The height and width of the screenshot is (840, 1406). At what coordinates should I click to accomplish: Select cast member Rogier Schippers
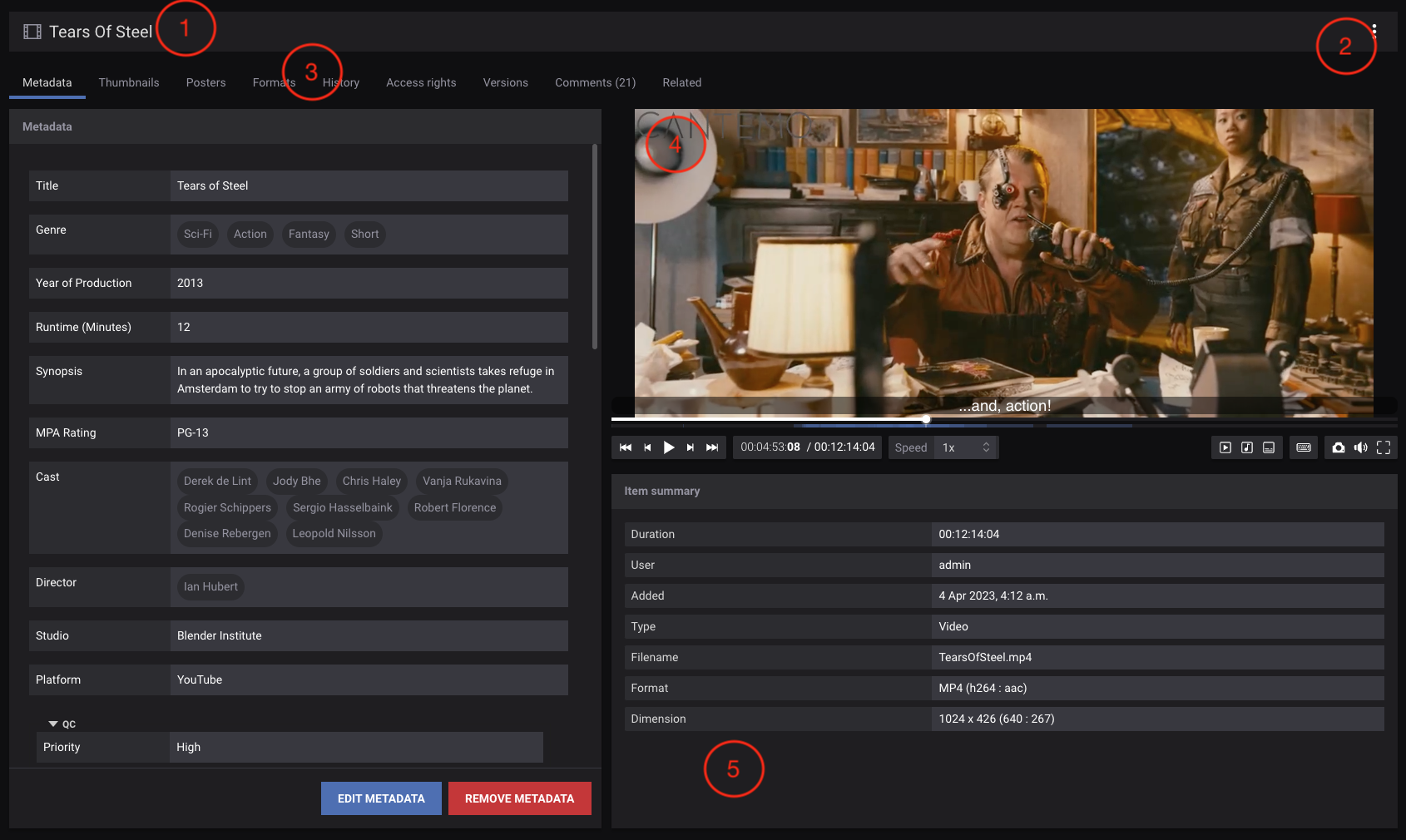(x=227, y=508)
